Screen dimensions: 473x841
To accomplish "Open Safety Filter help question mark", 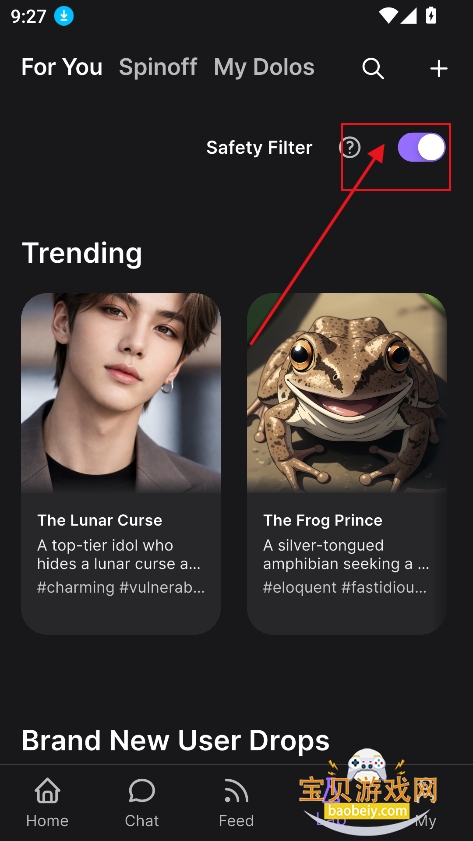I will [x=350, y=147].
